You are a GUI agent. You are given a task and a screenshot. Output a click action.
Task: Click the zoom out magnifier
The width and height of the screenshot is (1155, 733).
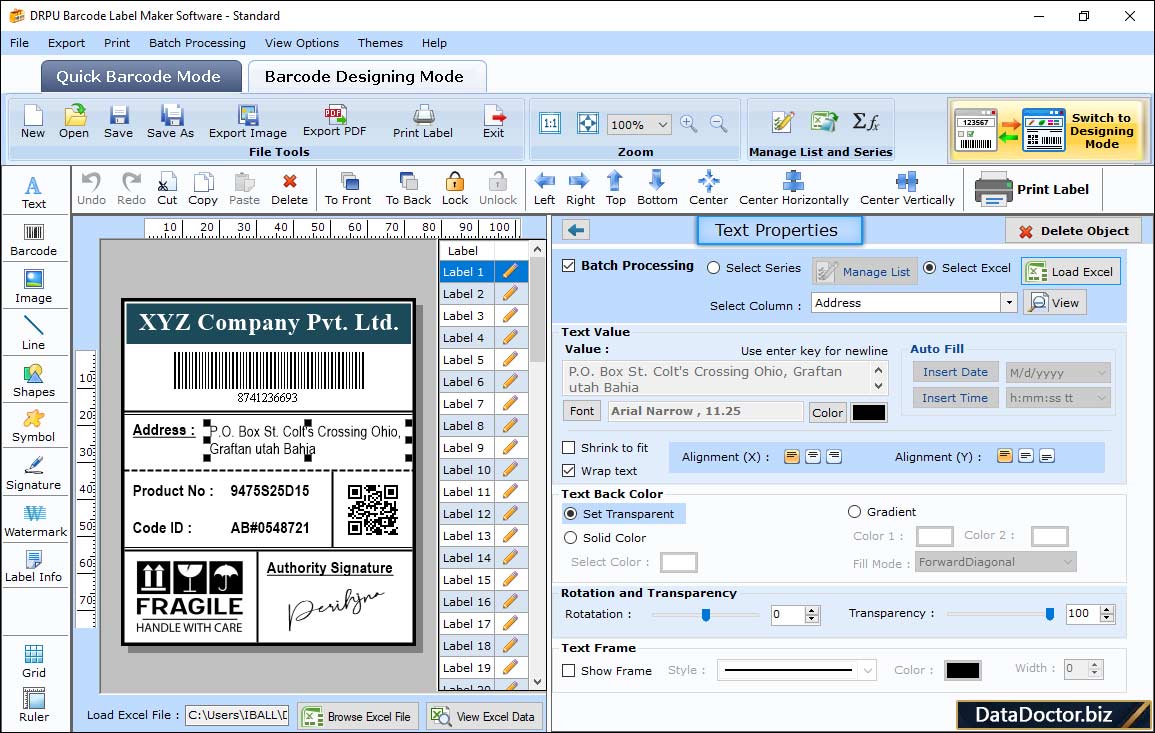[x=718, y=124]
